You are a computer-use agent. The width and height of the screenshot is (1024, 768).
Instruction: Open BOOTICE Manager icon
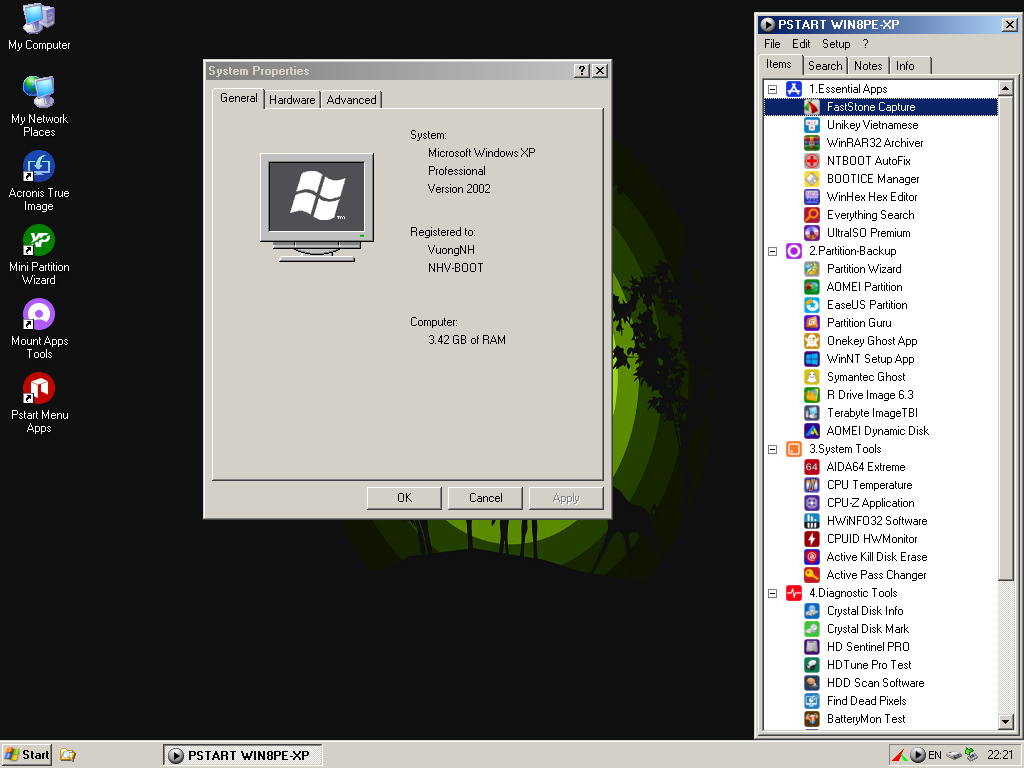pyautogui.click(x=811, y=179)
